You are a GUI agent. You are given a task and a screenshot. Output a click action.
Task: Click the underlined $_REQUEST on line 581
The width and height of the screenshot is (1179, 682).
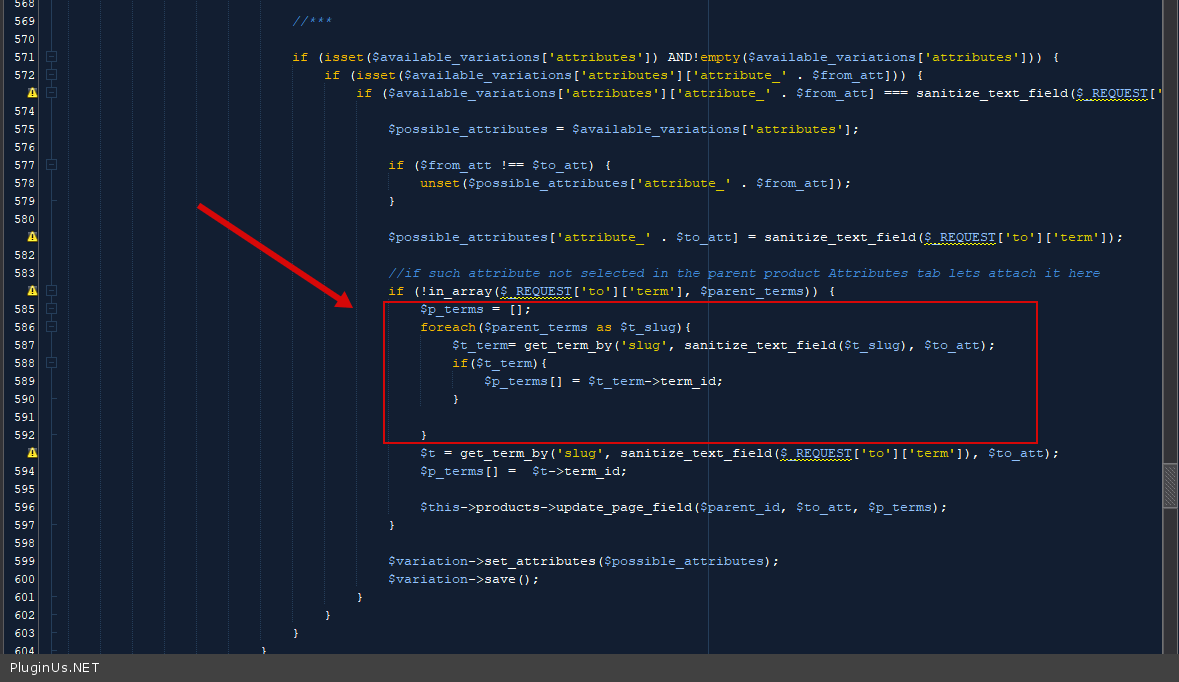pyautogui.click(x=958, y=237)
